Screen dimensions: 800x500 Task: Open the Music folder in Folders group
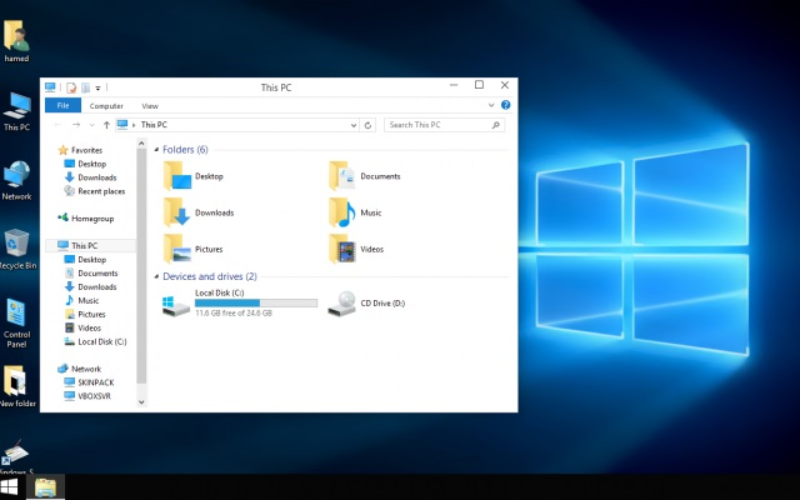(356, 213)
